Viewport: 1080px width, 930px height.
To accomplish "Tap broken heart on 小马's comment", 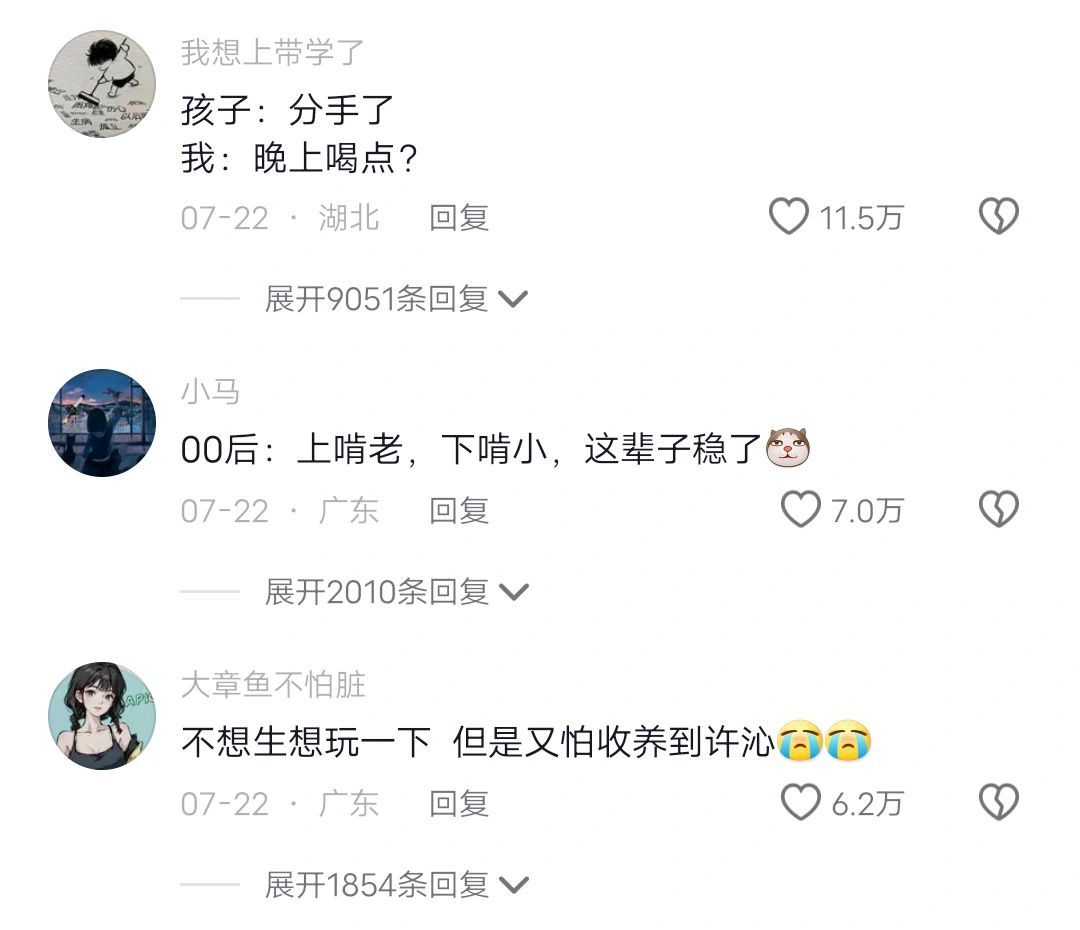I will pos(999,510).
